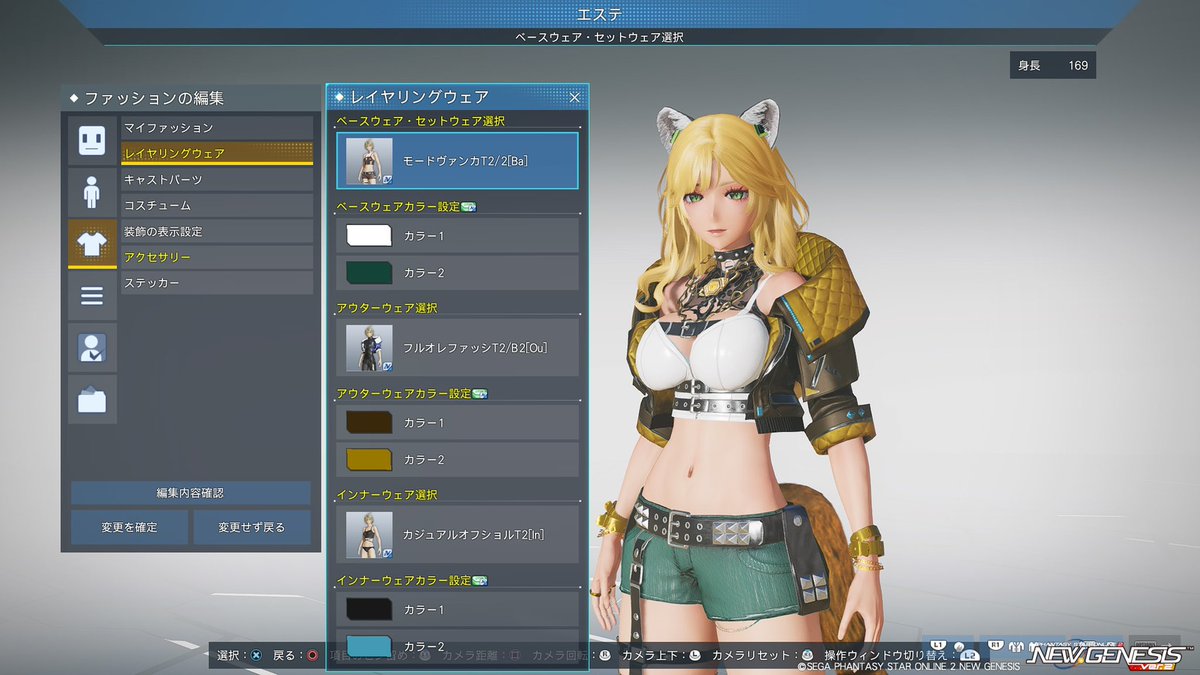Click ベースウェア・セットウェア選択 section heading
The image size is (1200, 675).
click(420, 121)
